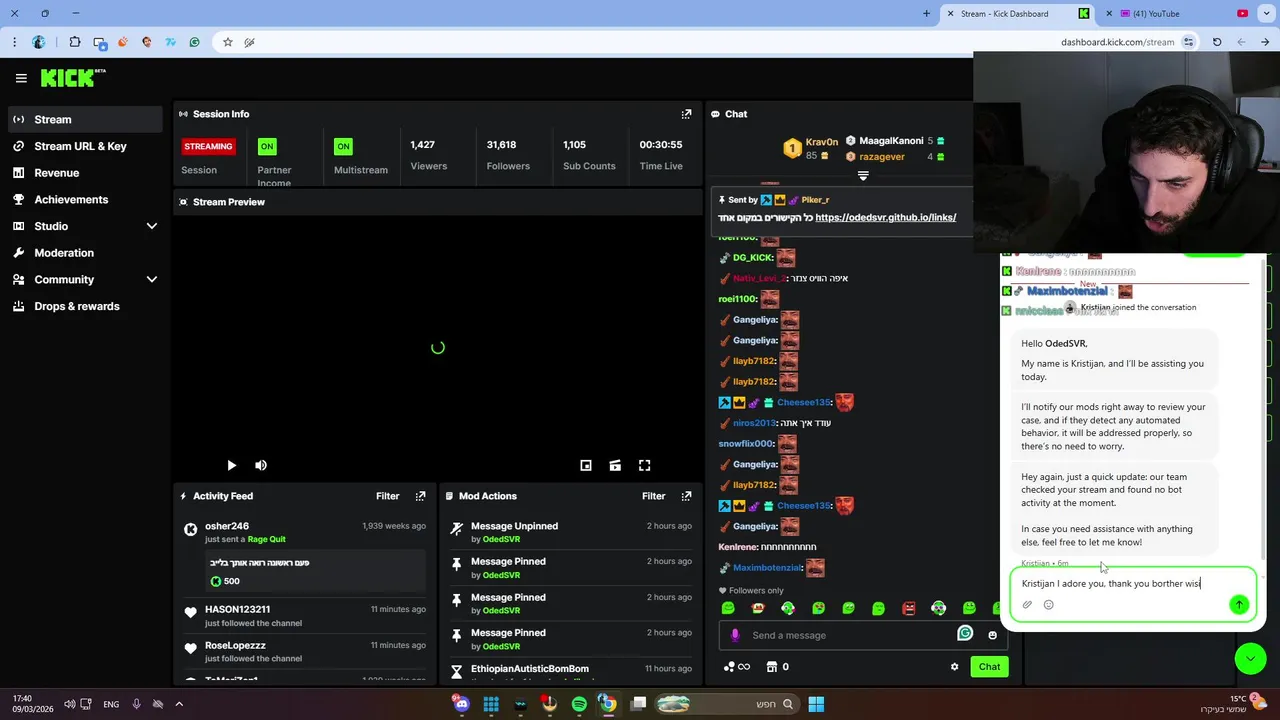Open Discord from the taskbar
1280x720 pixels.
pos(461,704)
